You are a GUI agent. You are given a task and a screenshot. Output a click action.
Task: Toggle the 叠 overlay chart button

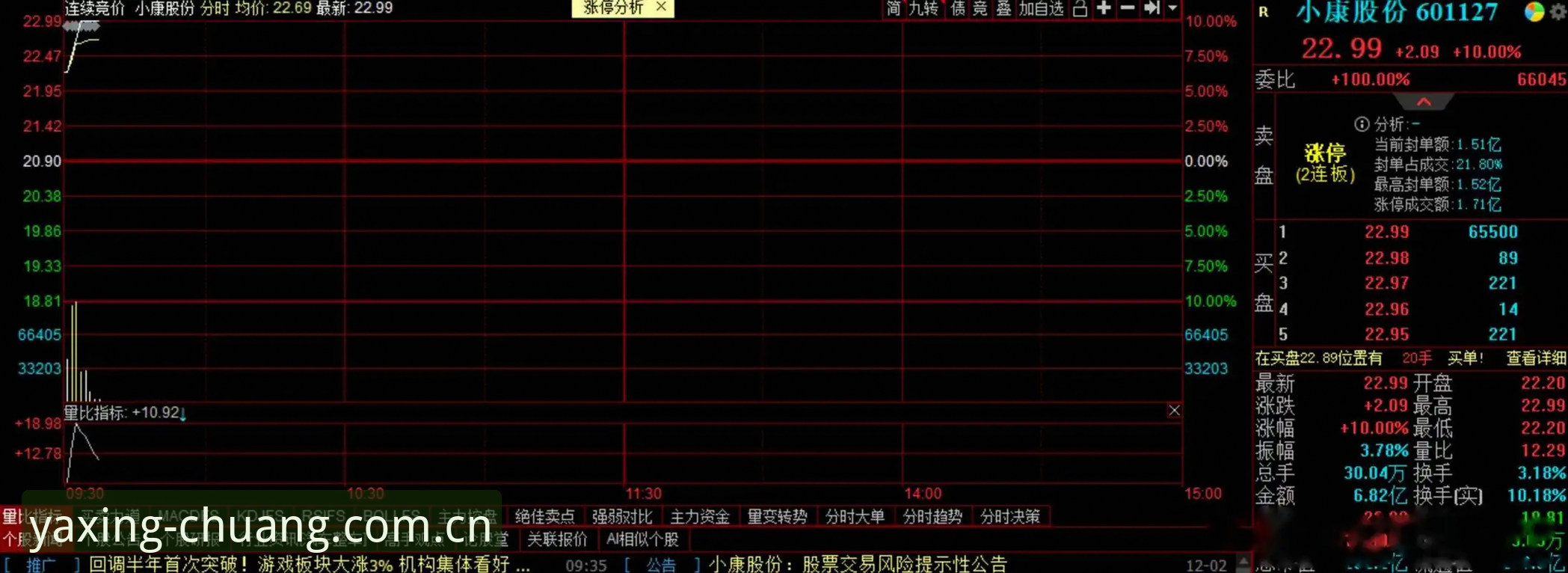click(1003, 8)
